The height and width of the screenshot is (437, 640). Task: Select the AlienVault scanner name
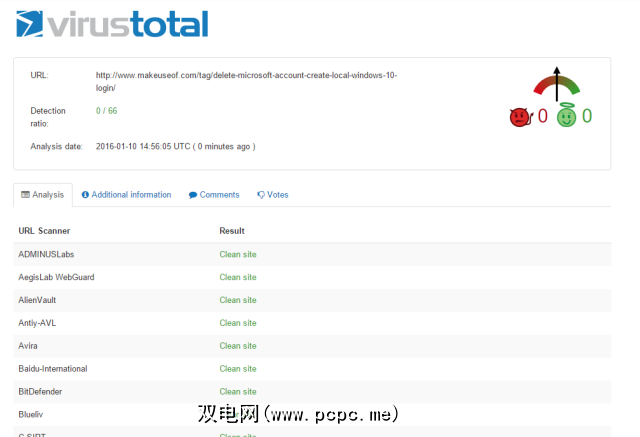pos(37,300)
